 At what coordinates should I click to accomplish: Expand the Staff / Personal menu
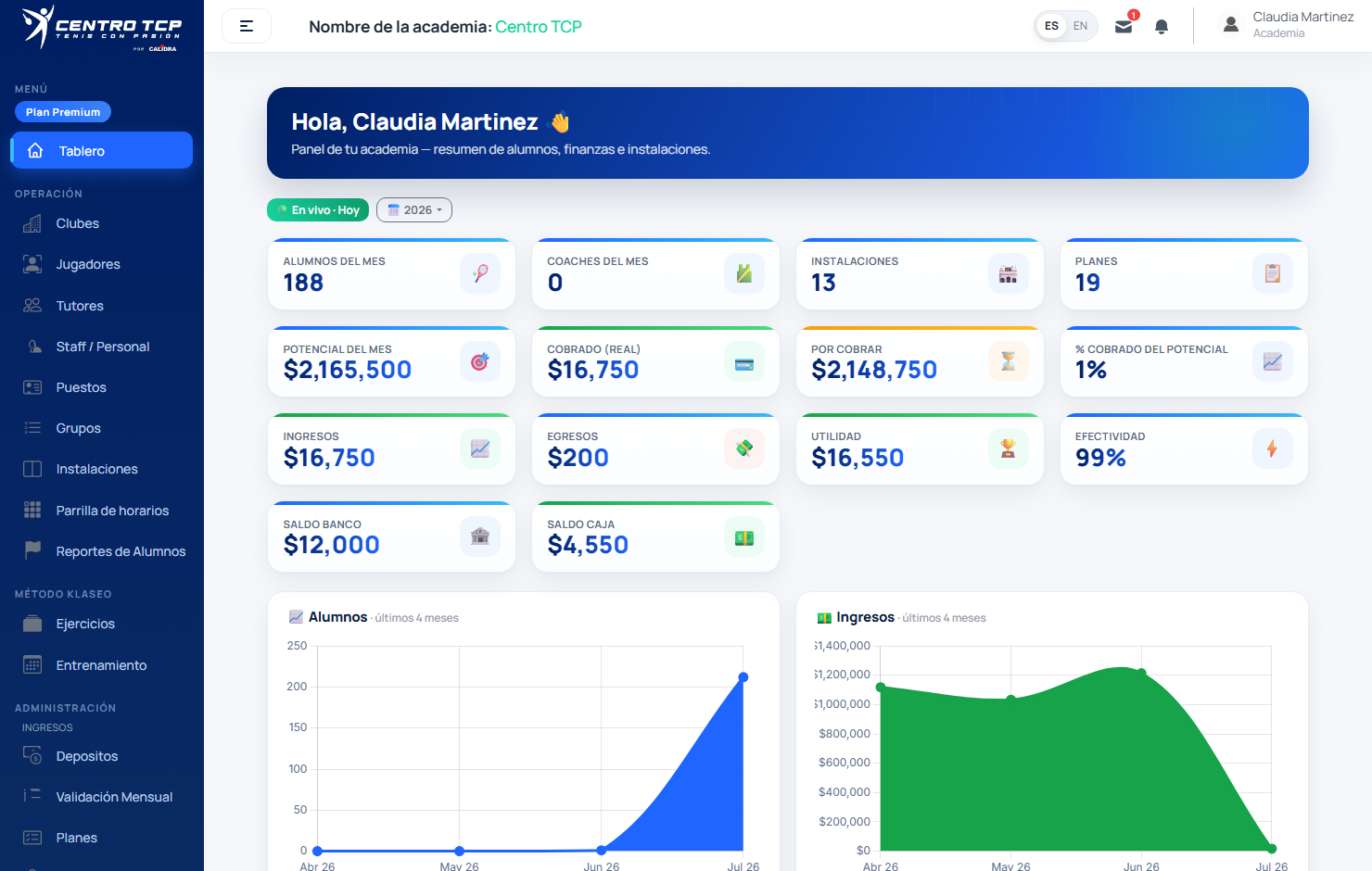tap(102, 347)
